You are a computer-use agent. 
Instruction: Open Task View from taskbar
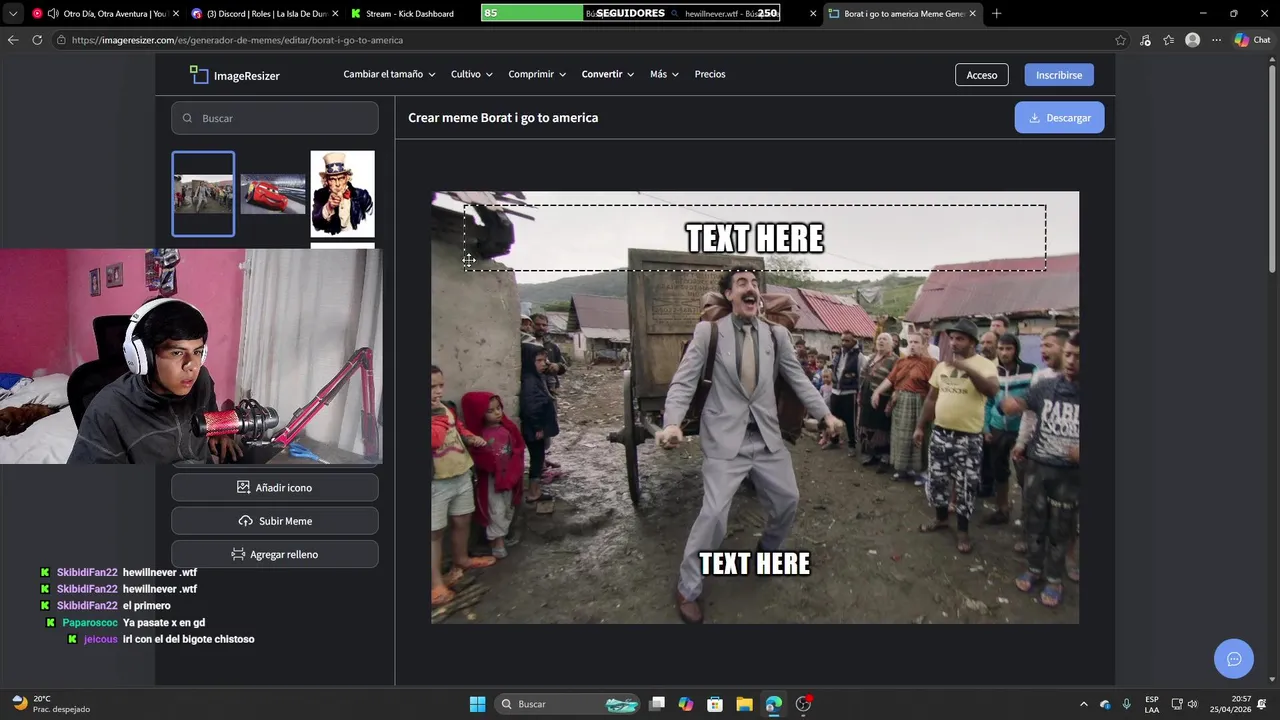pos(657,704)
